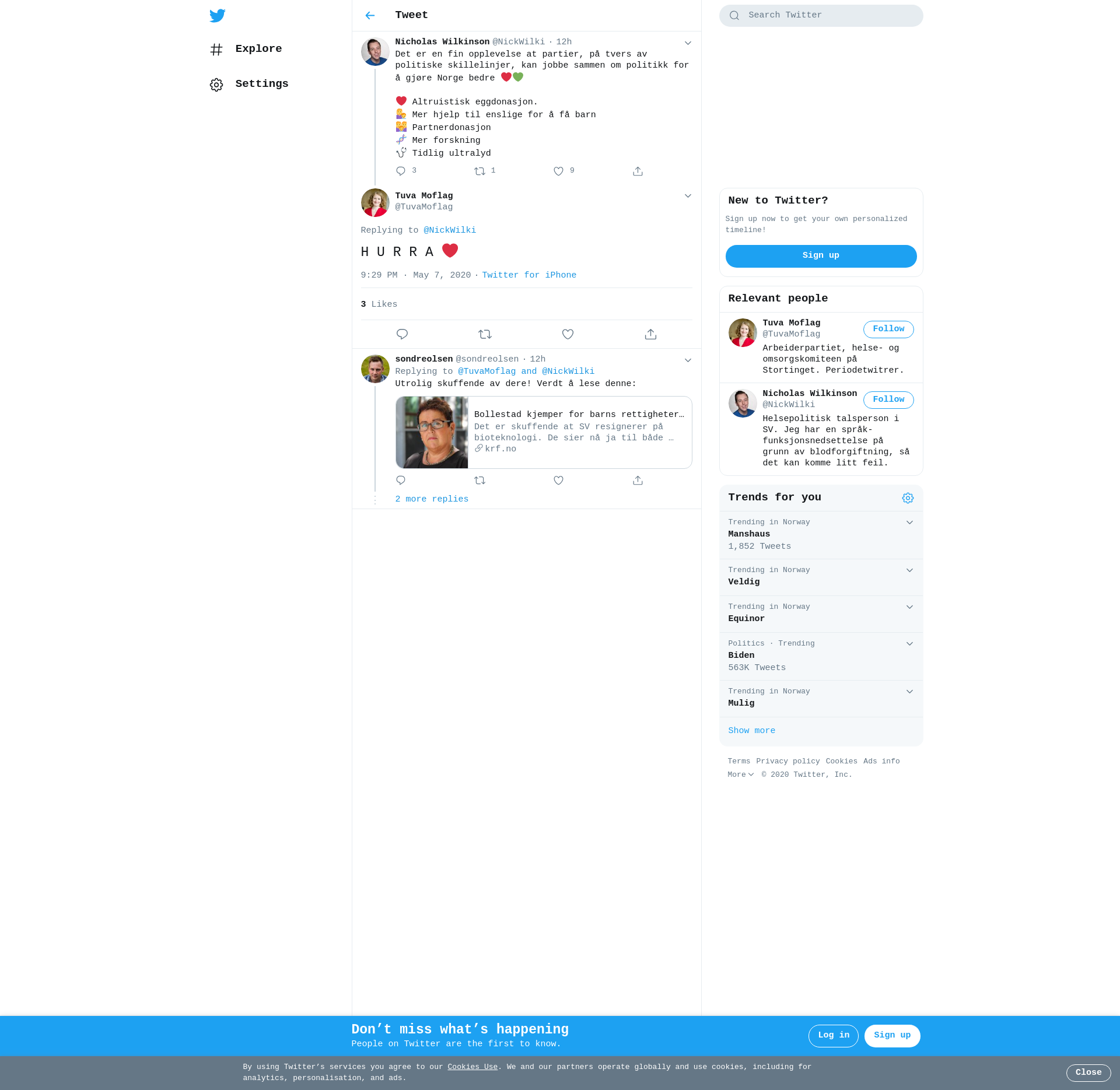Retweet Tuva Moflag's HURRA tweet

(485, 334)
